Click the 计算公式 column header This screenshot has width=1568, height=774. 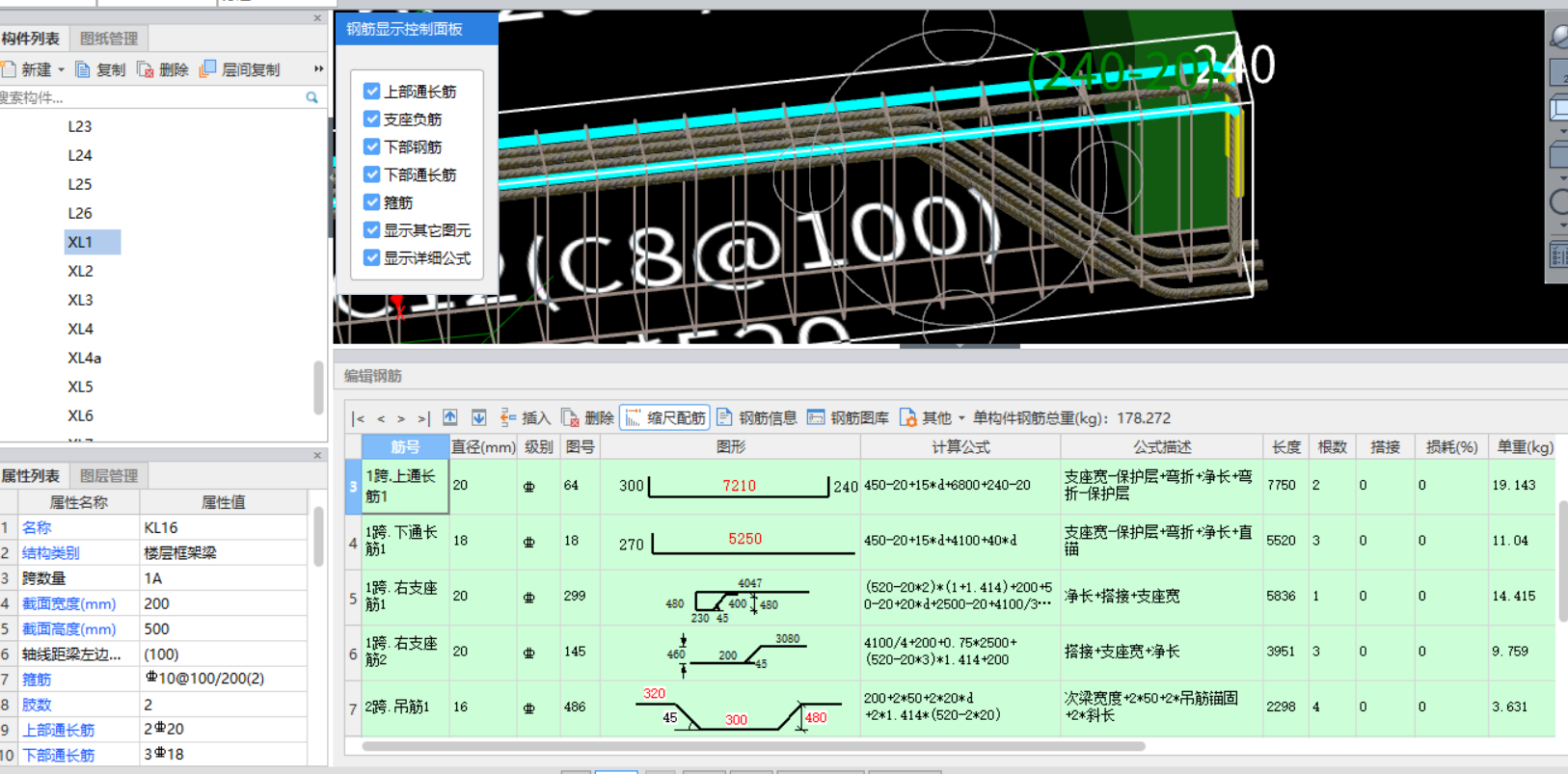pos(960,446)
